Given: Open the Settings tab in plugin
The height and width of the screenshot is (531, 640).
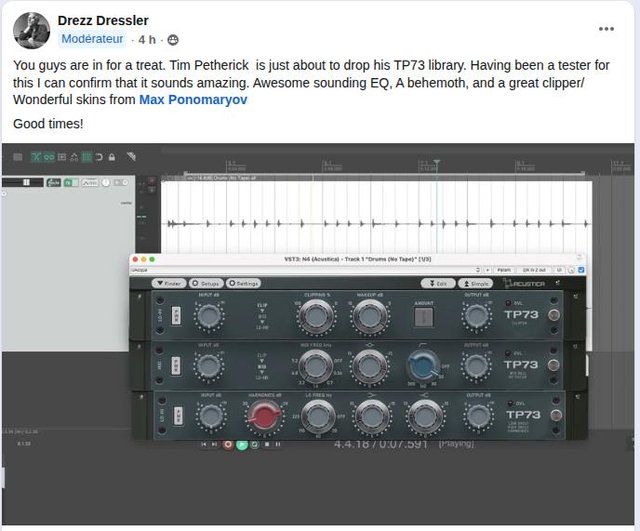Looking at the screenshot, I should click(243, 283).
